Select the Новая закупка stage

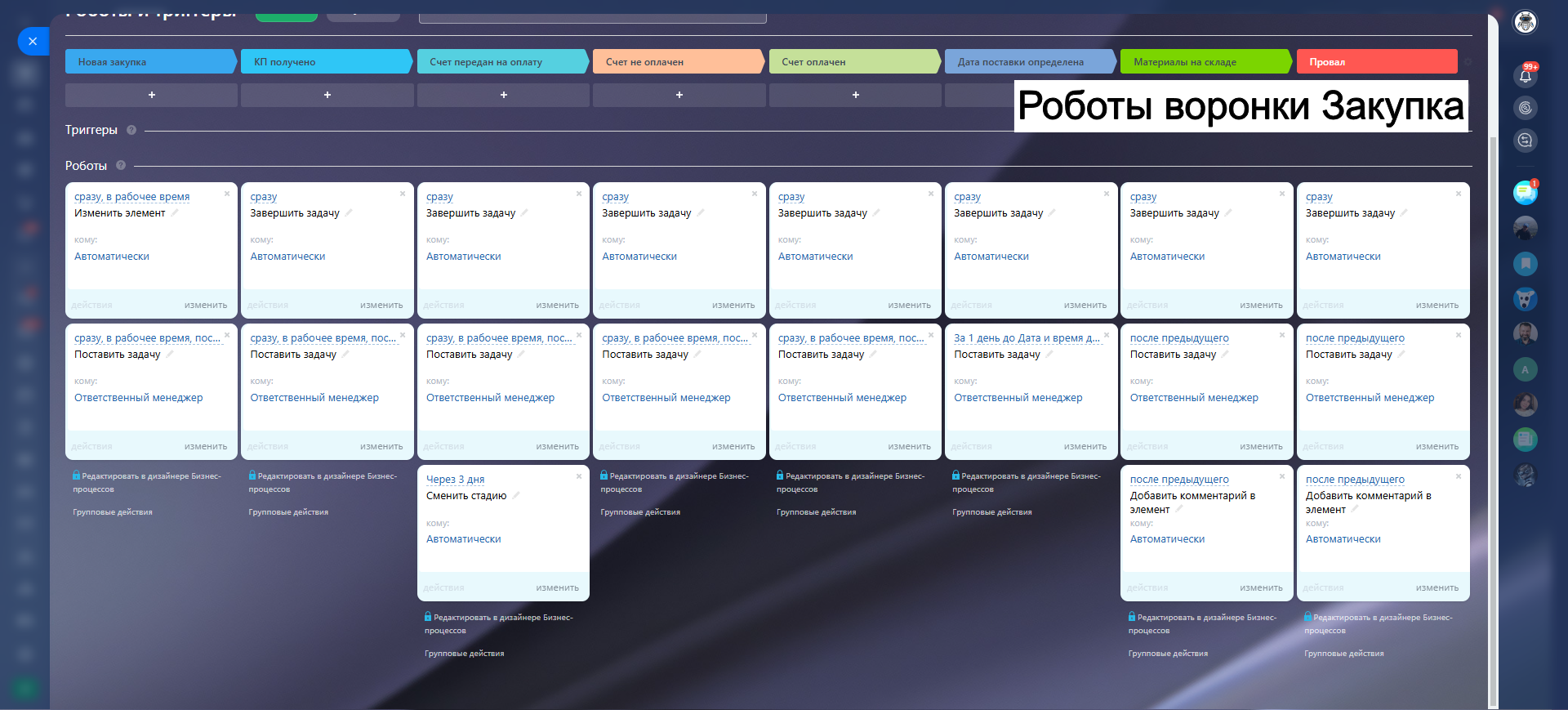pos(150,61)
